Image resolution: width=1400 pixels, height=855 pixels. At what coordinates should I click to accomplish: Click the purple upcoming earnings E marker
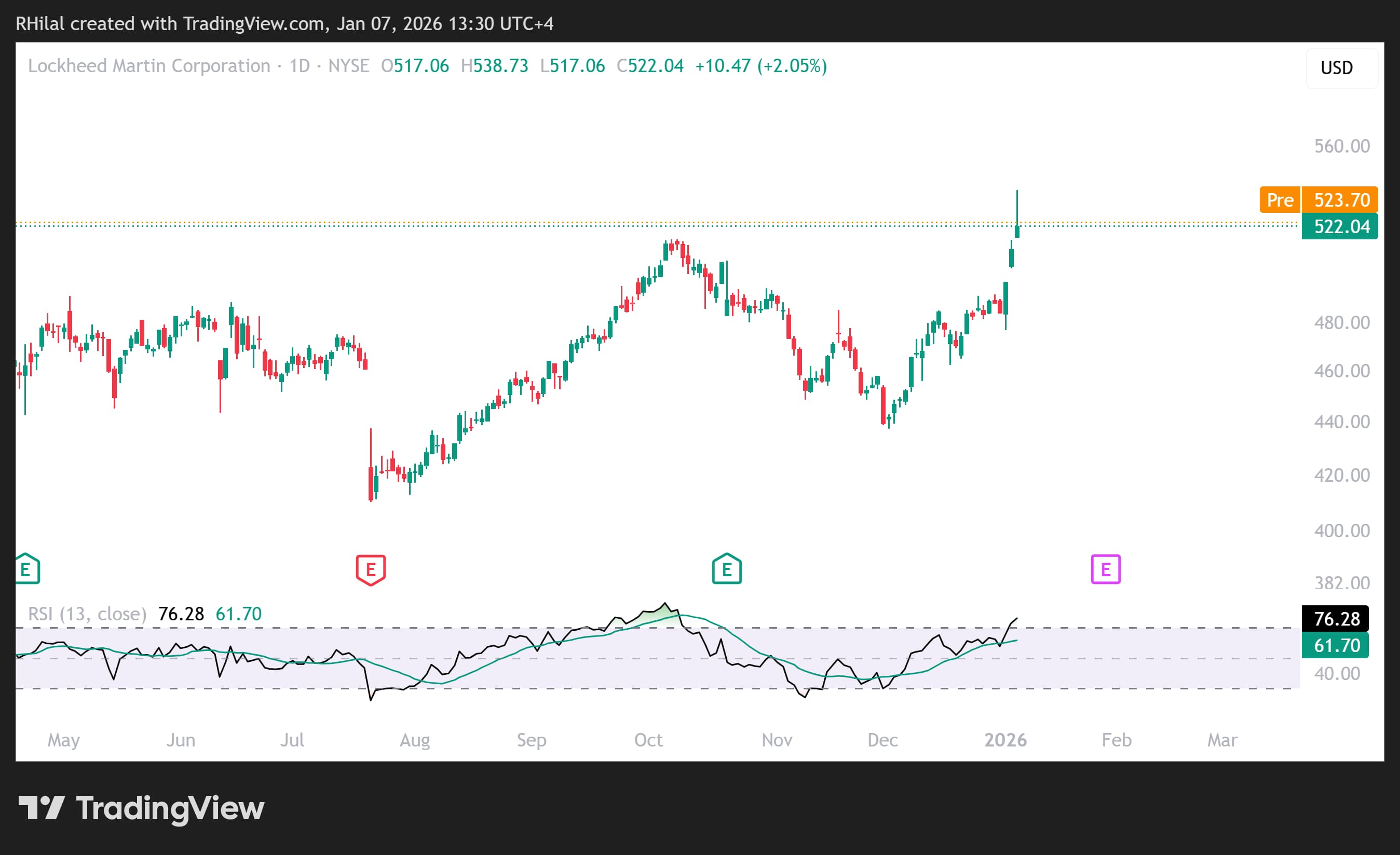tap(1106, 569)
